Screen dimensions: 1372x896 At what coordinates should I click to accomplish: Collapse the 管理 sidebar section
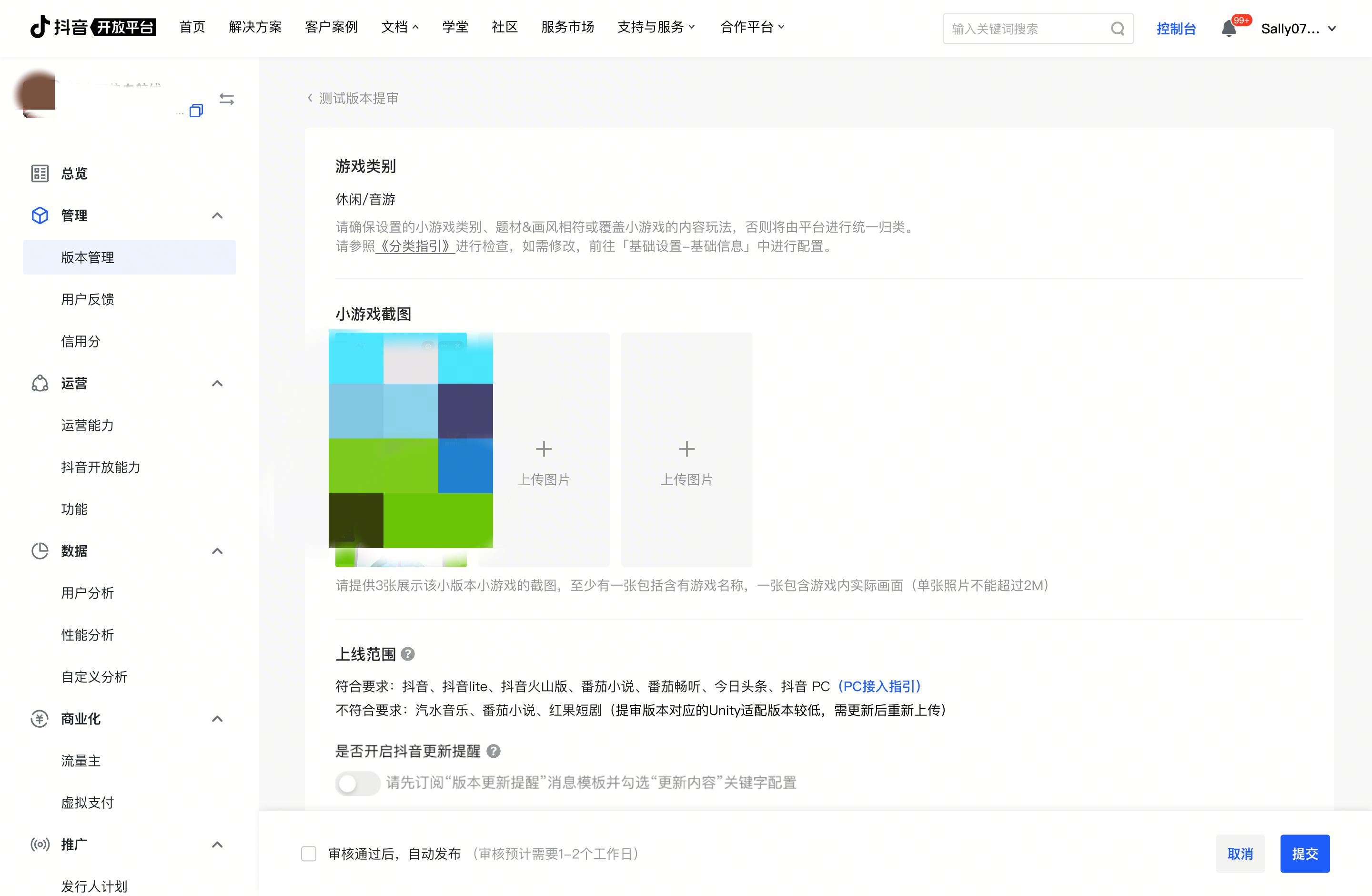217,215
